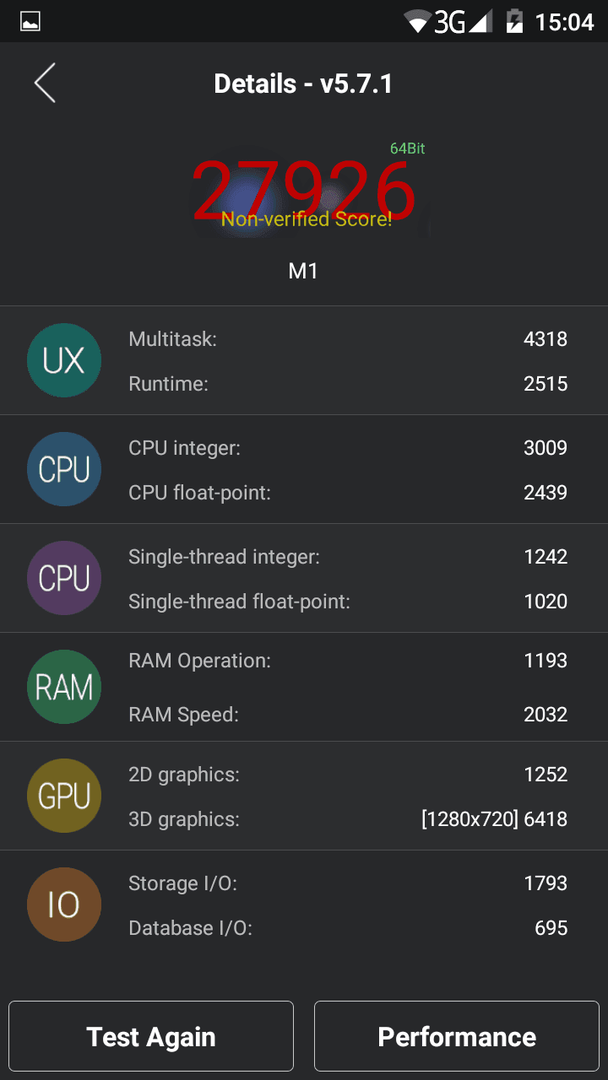Open the Performance button

tap(457, 1036)
